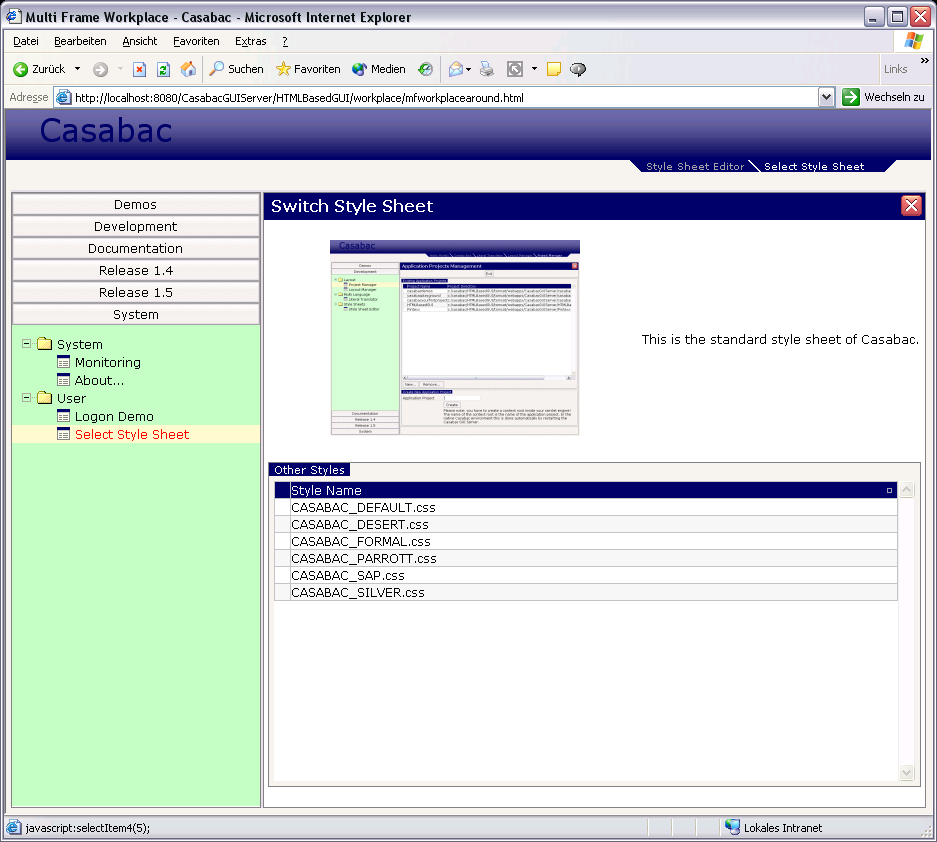The height and width of the screenshot is (842, 937).
Task: Click the Refresh page icon
Action: coord(163,69)
